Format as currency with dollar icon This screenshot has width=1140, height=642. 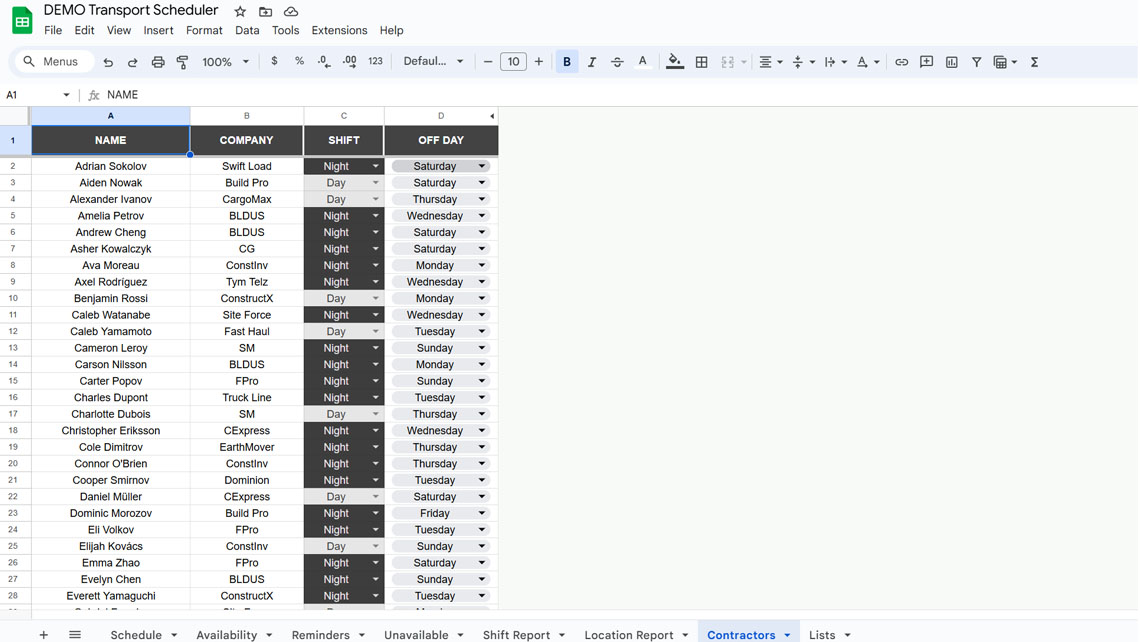click(274, 61)
